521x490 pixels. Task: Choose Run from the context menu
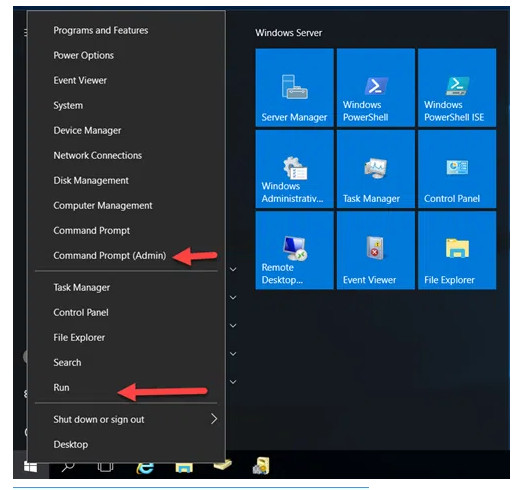(x=126, y=388)
